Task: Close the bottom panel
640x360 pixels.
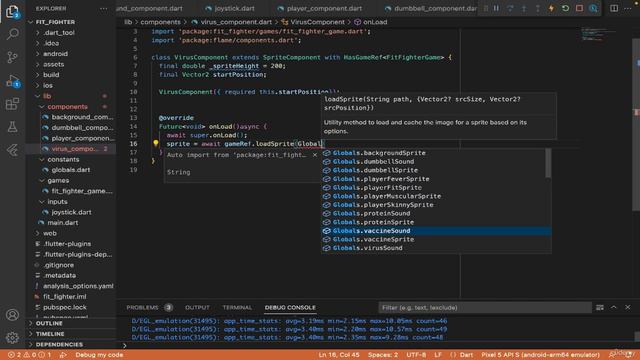Action: click(628, 307)
